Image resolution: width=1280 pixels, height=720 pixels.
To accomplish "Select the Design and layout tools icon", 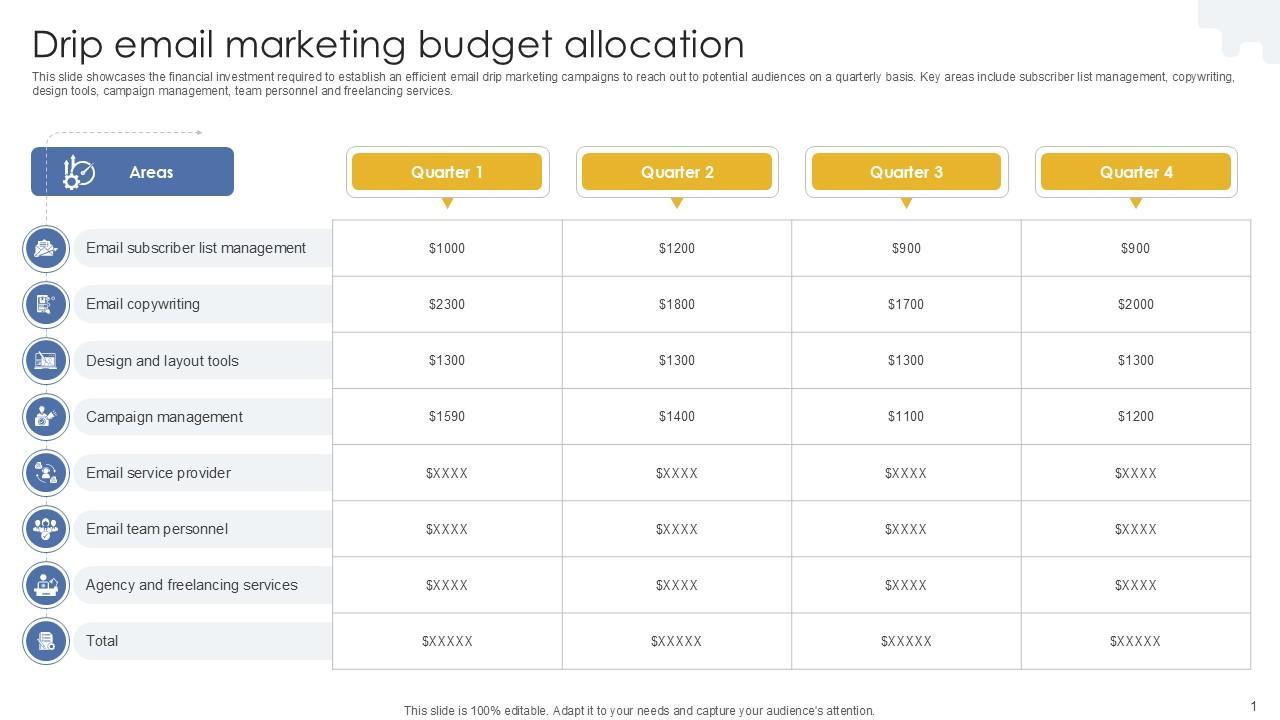I will point(46,361).
